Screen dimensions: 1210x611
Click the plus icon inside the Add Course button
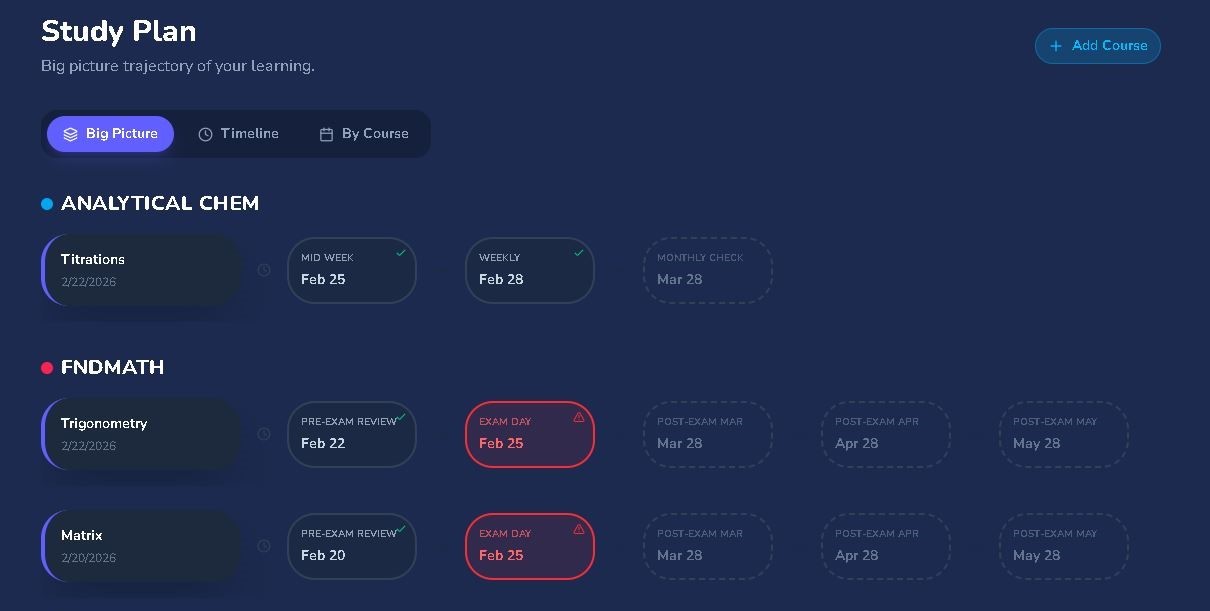(1055, 46)
